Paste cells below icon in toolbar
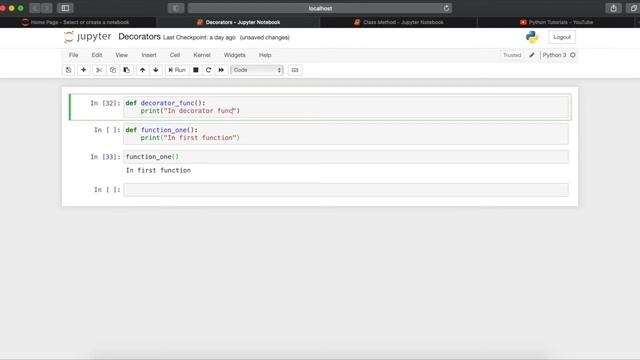 pyautogui.click(x=127, y=70)
